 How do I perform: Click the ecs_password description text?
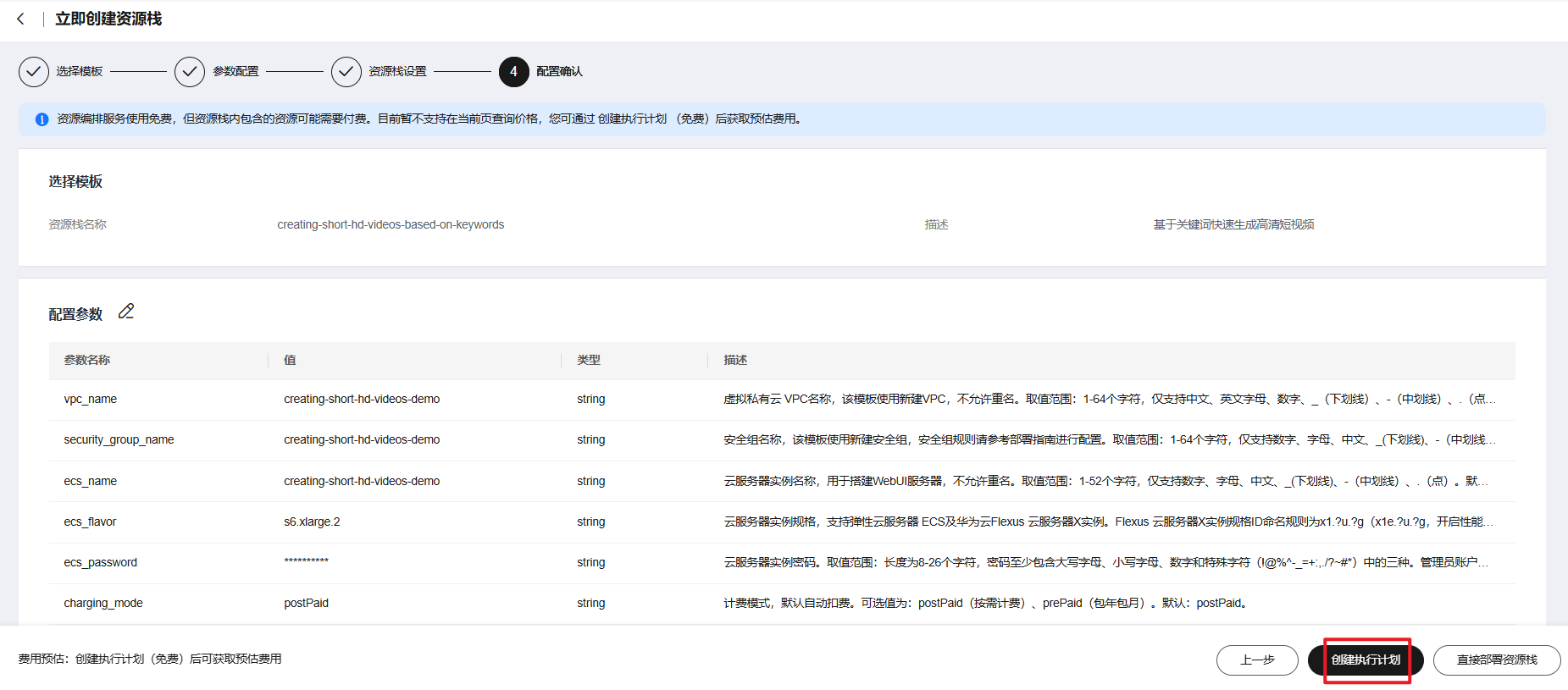point(1106,563)
